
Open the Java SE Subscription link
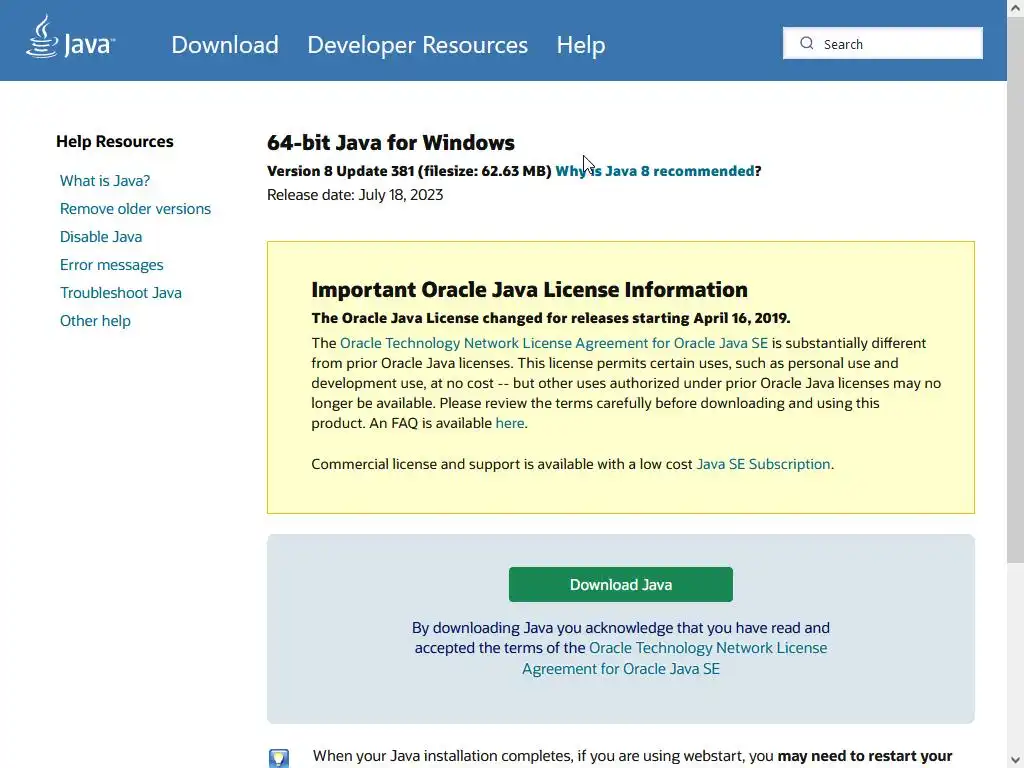pyautogui.click(x=763, y=464)
